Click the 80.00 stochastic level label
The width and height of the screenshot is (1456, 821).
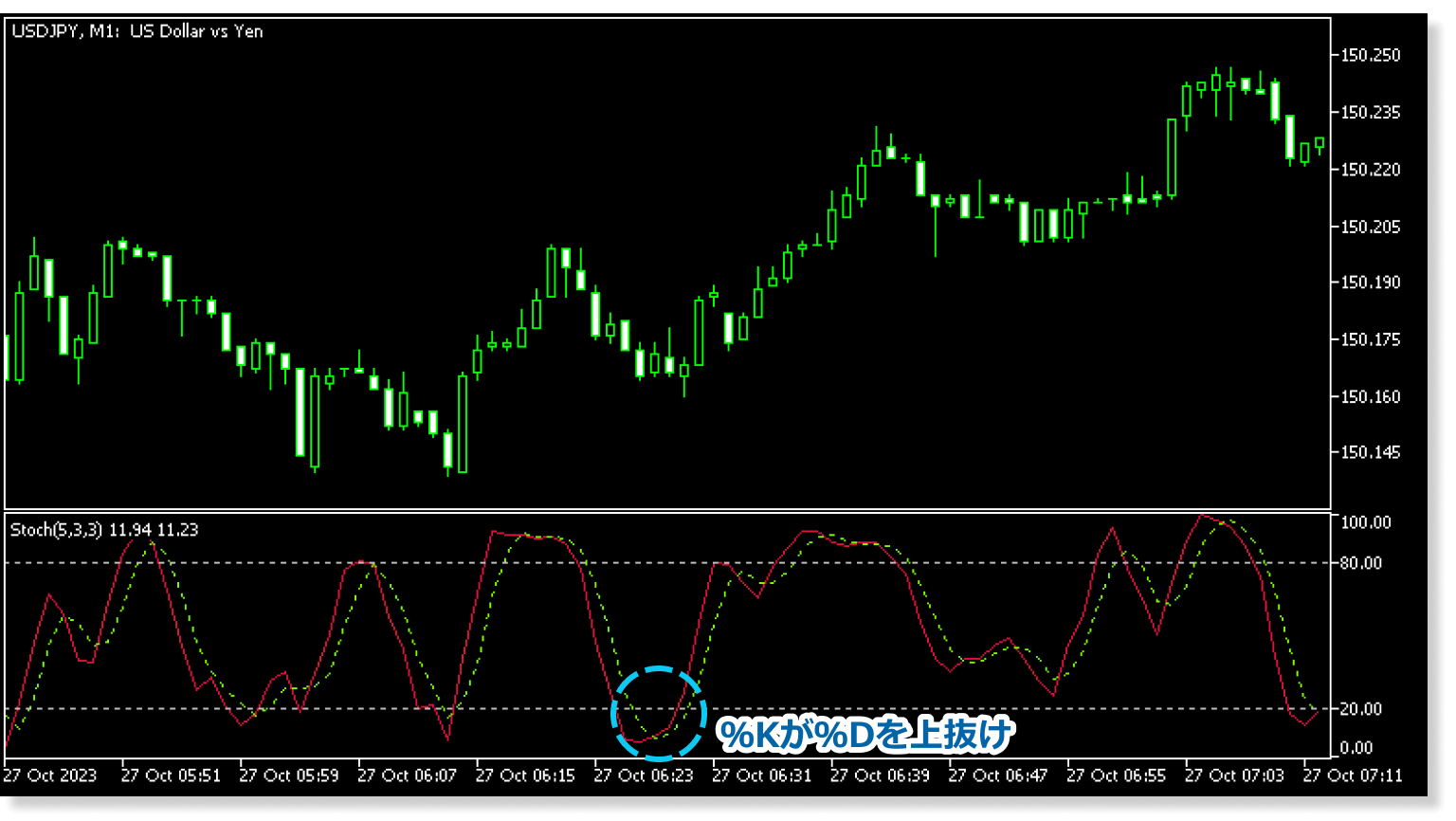(x=1361, y=563)
